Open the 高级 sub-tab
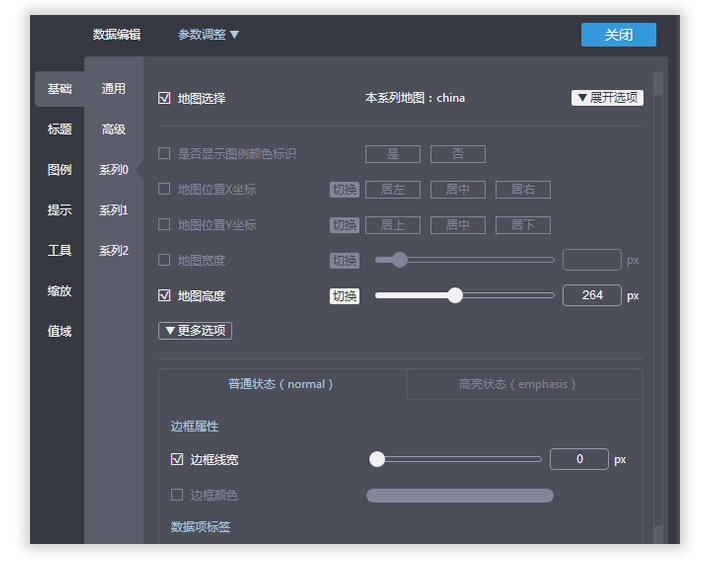This screenshot has width=710, height=562. [114, 129]
